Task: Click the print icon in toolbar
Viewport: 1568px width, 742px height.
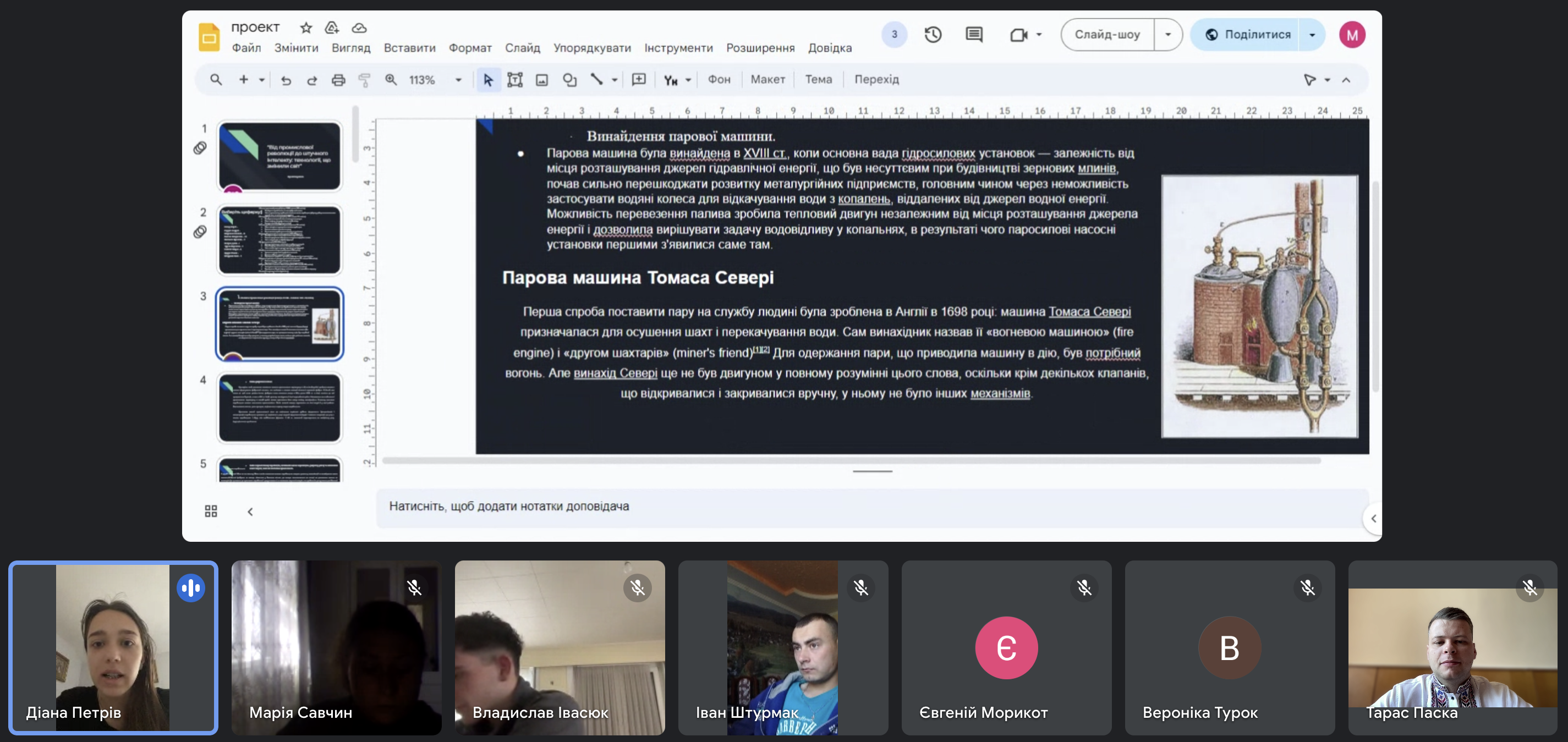Action: coord(338,80)
